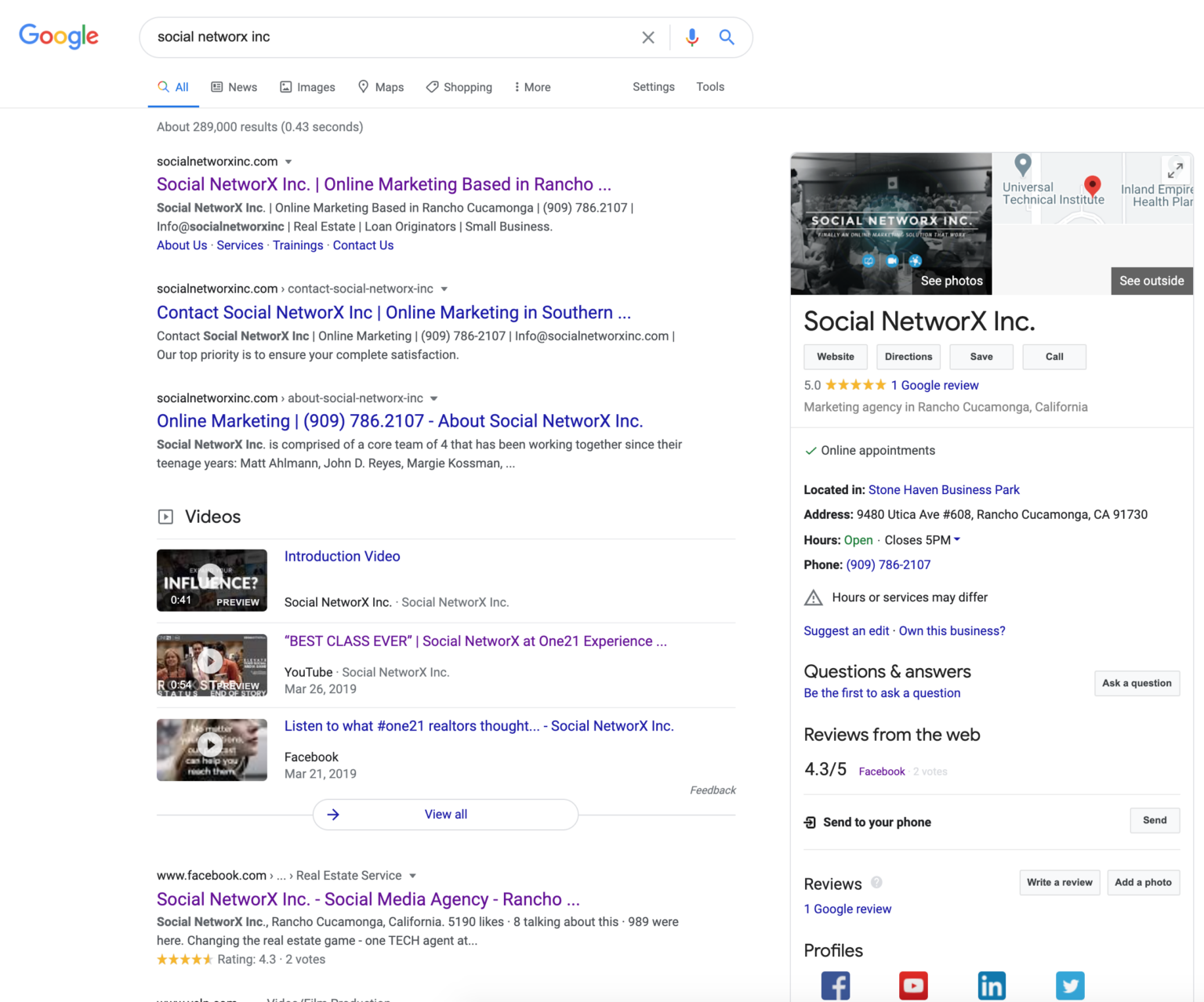Click Be the first to ask a question

click(882, 693)
